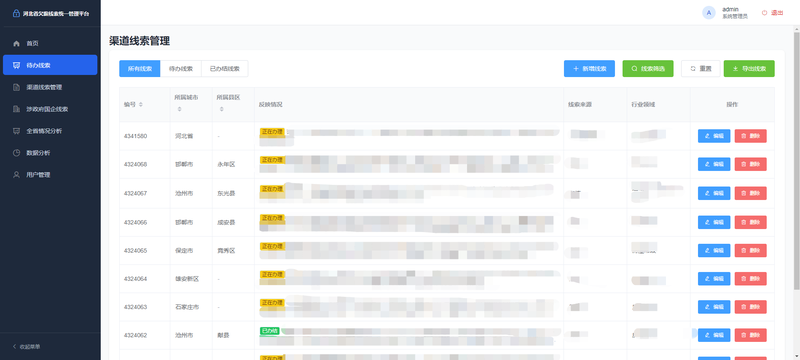The height and width of the screenshot is (360, 800).
Task: Open 首页 in the sidebar
Action: tap(50, 43)
